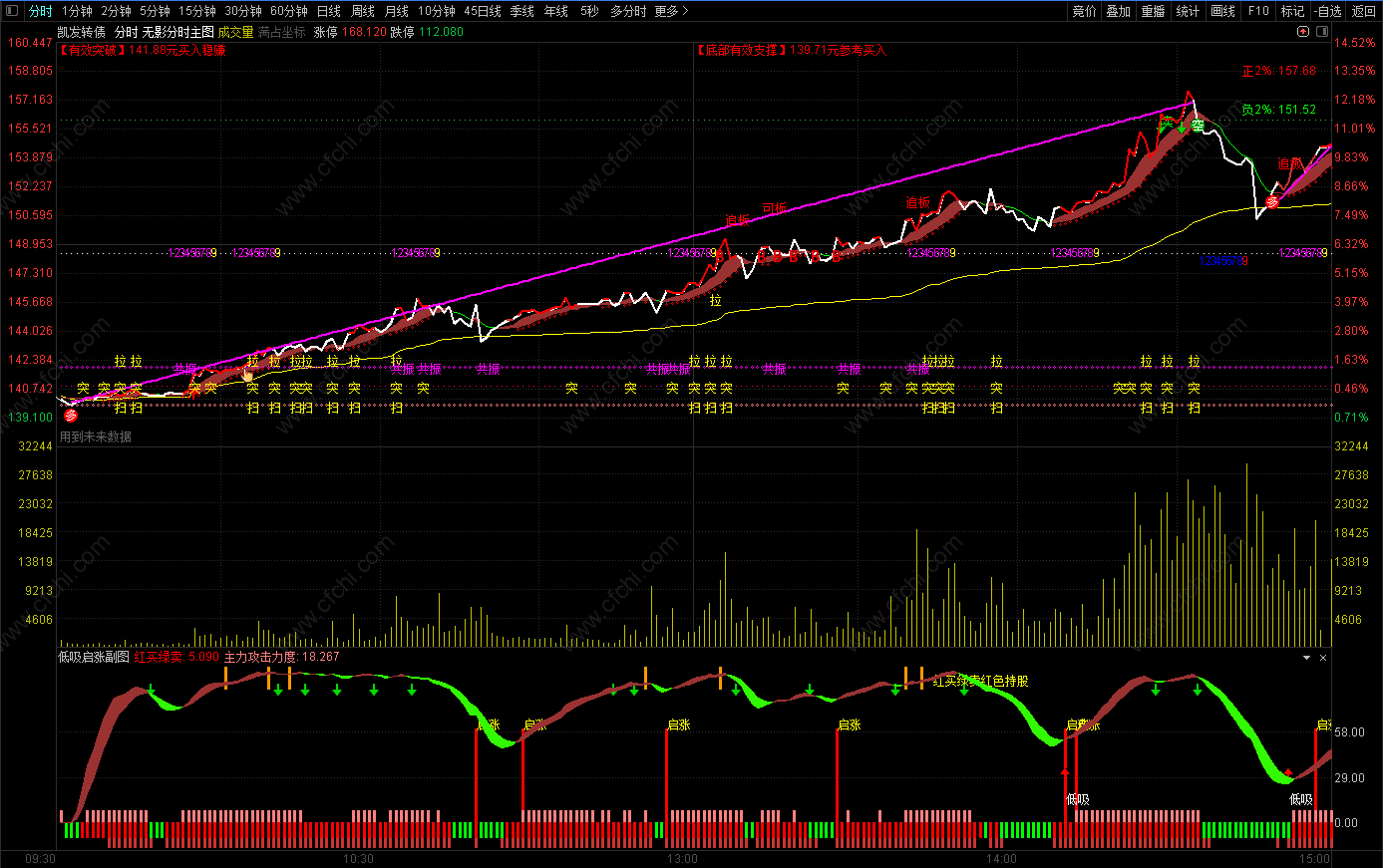
Task: Switch to 30分钟 period
Action: tap(242, 11)
